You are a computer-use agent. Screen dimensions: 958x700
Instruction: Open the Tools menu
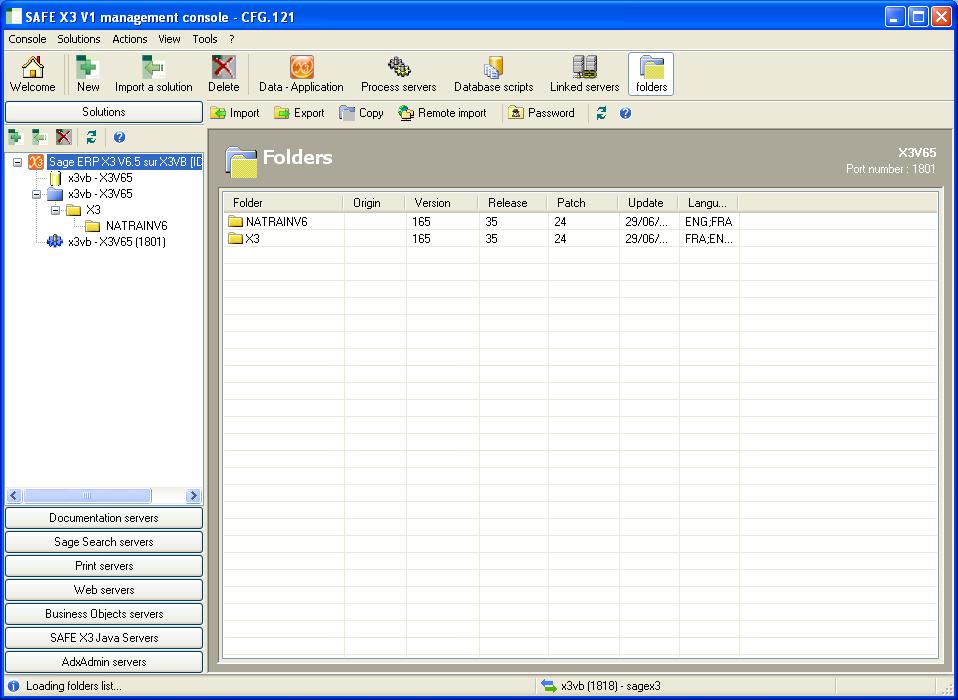tap(205, 39)
